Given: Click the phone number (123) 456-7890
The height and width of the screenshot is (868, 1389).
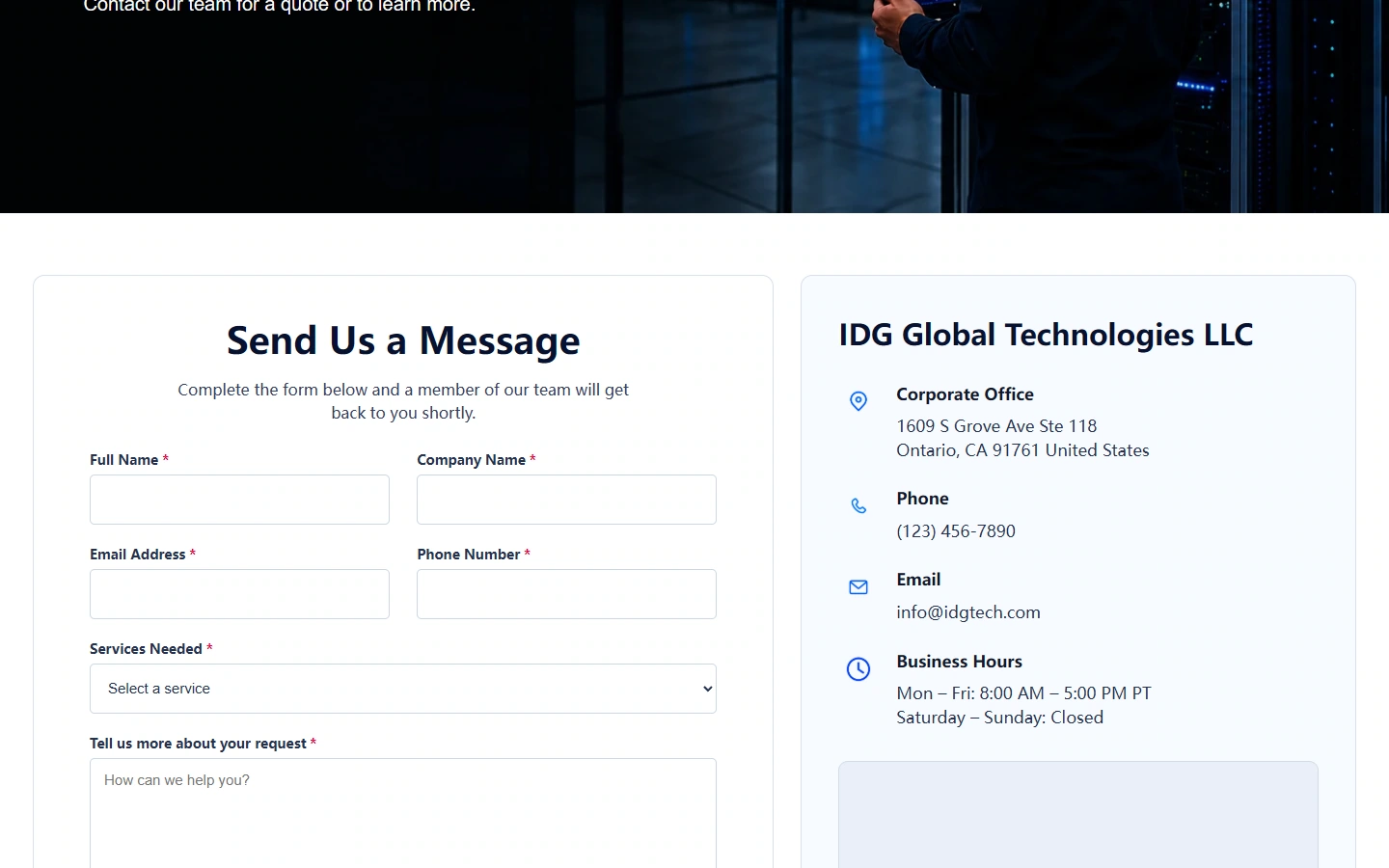Looking at the screenshot, I should [x=956, y=531].
